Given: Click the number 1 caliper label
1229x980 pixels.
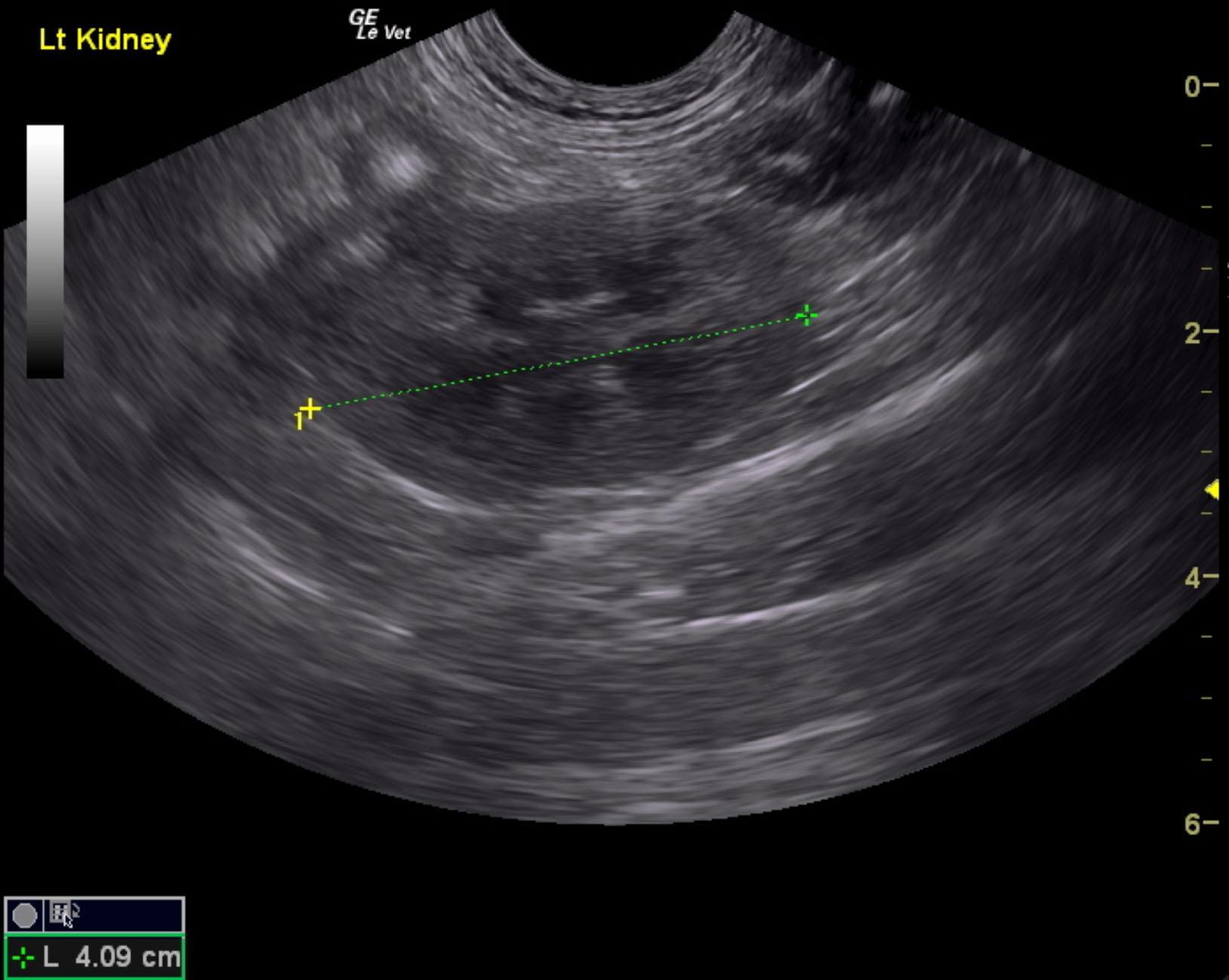Looking at the screenshot, I should point(299,421).
